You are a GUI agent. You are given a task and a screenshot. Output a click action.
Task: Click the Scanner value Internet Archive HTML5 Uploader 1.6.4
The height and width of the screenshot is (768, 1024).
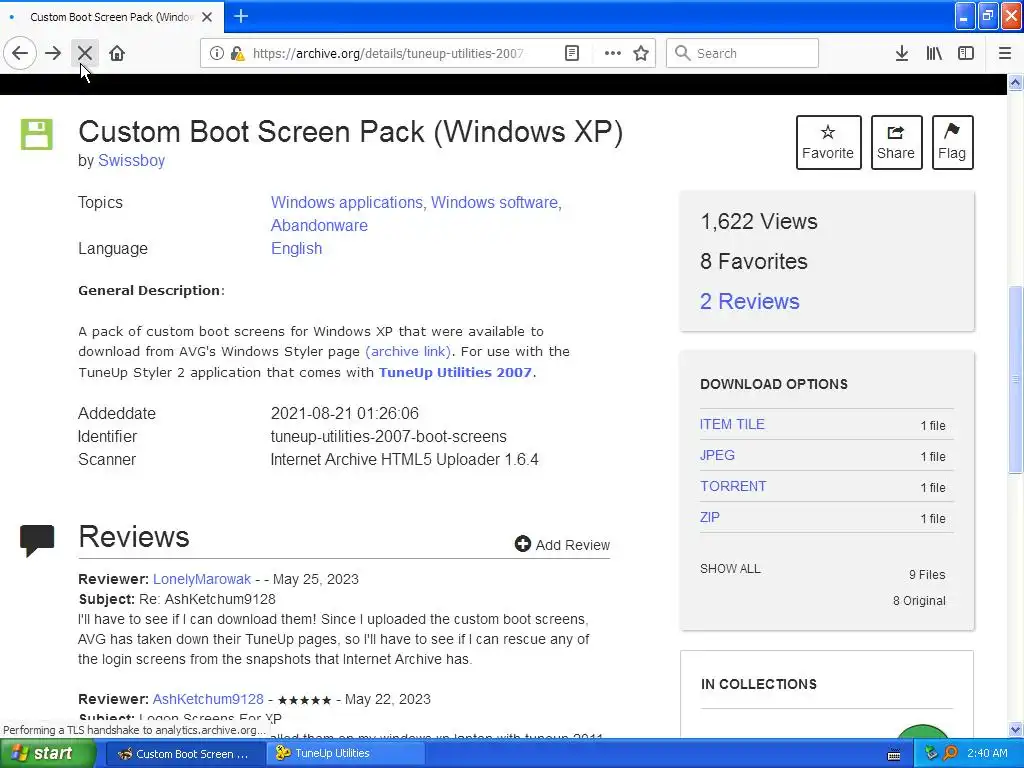click(404, 460)
